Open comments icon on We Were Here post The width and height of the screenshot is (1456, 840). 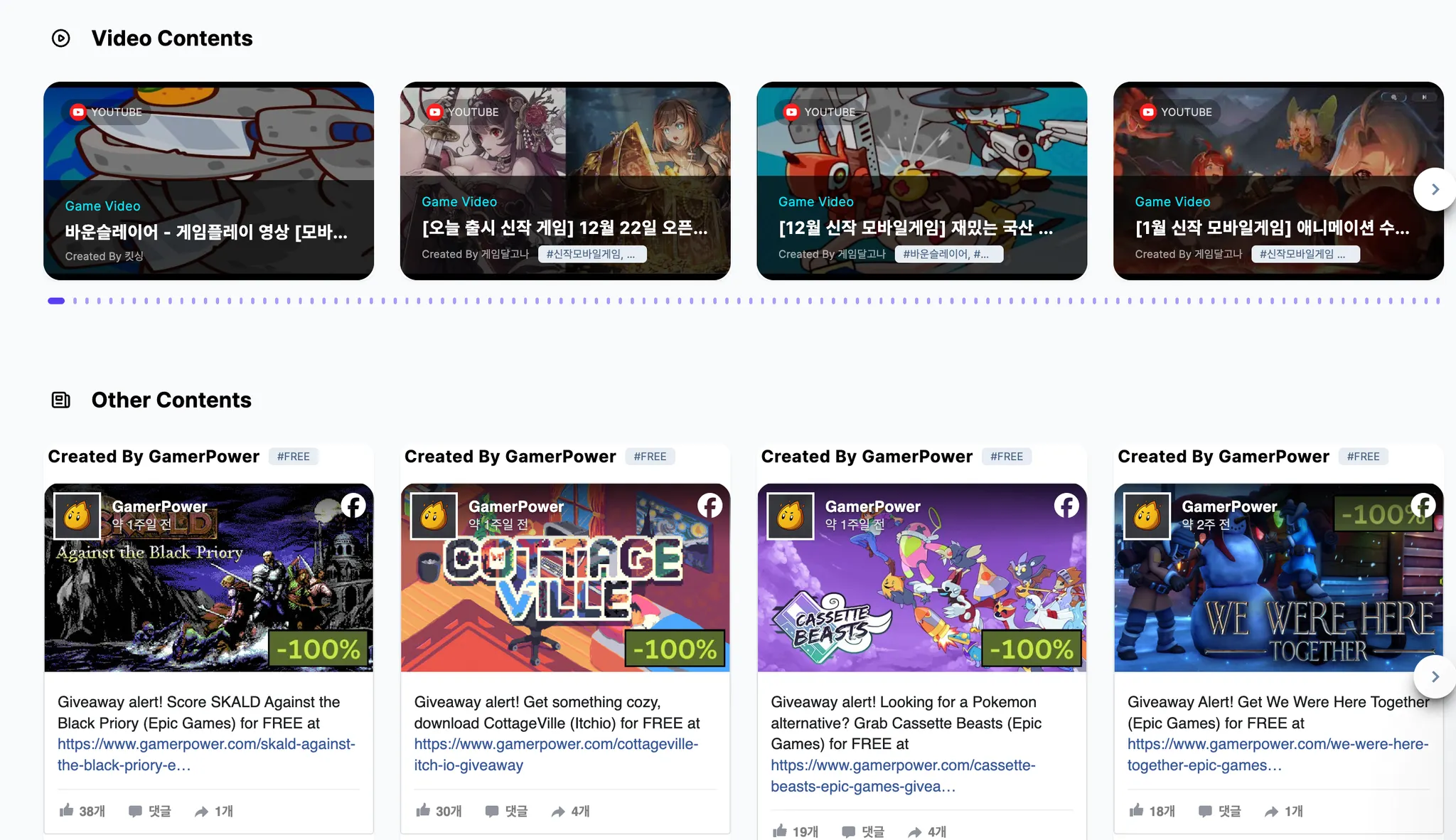point(1205,812)
